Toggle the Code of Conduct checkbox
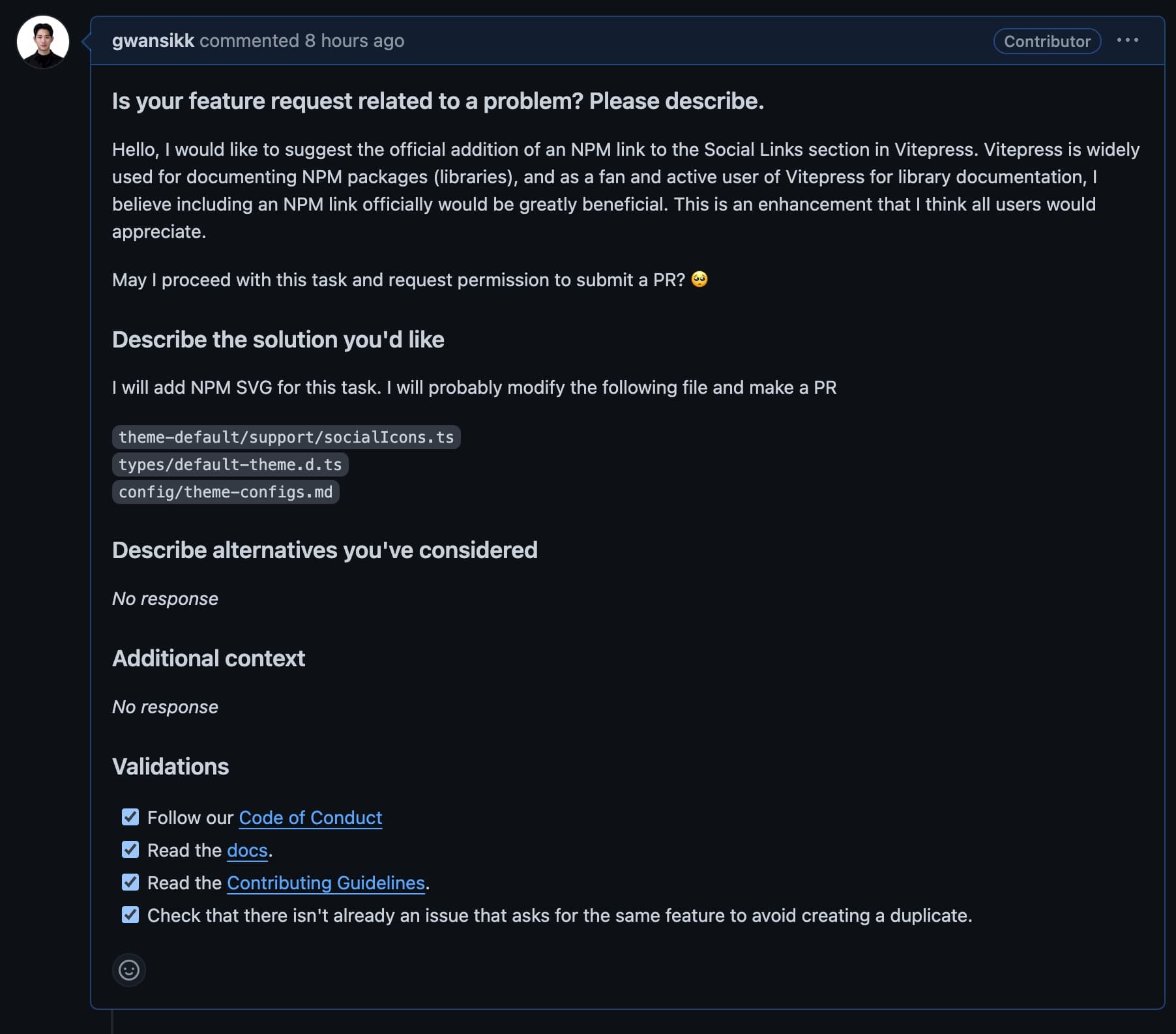This screenshot has height=1034, width=1176. click(x=130, y=817)
